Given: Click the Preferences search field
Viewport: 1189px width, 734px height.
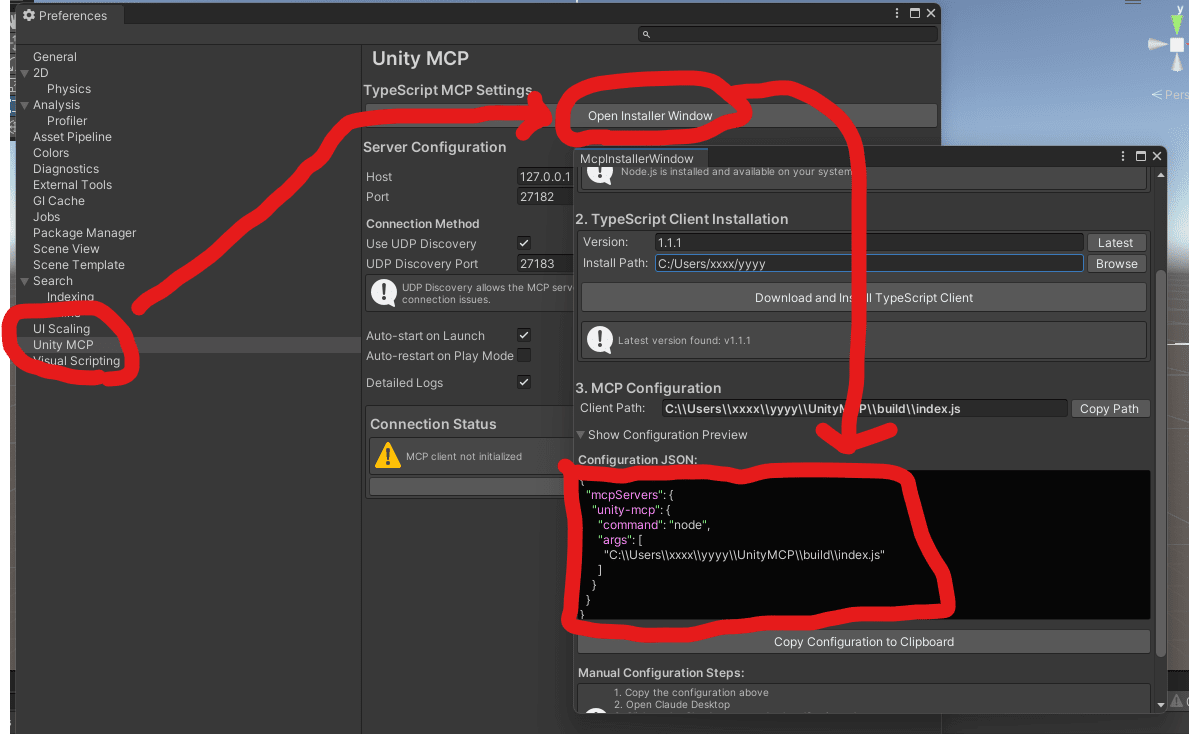Looking at the screenshot, I should click(x=789, y=34).
